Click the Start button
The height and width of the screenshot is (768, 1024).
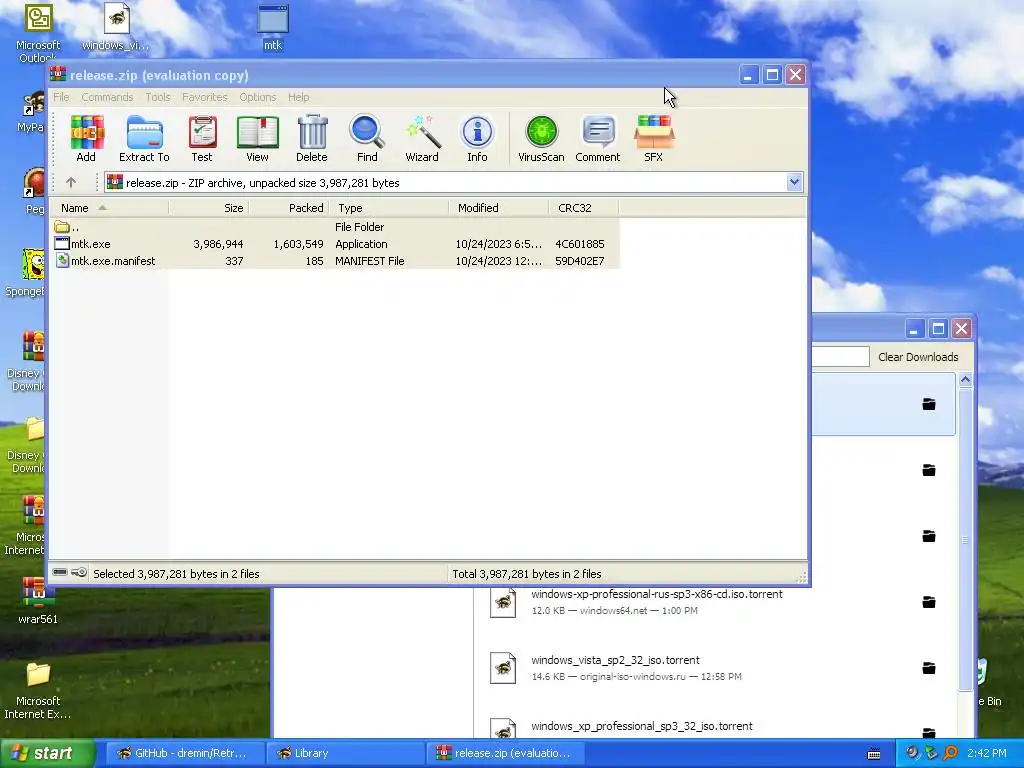47,753
